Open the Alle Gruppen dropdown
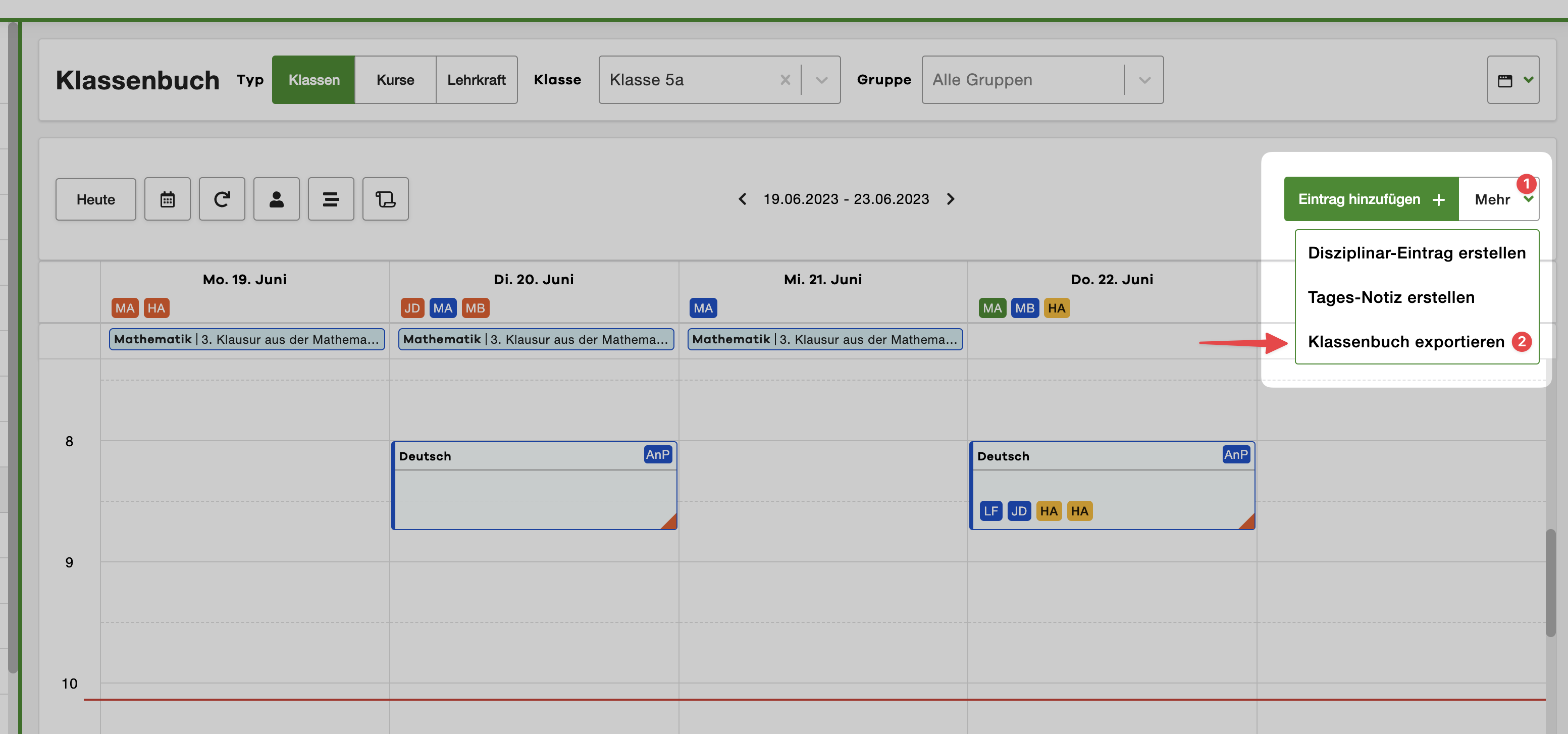The image size is (1568, 734). click(1144, 80)
